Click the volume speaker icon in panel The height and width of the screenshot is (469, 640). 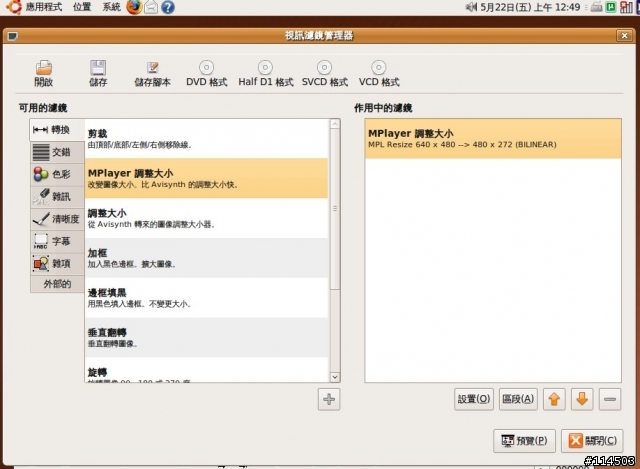pos(471,7)
